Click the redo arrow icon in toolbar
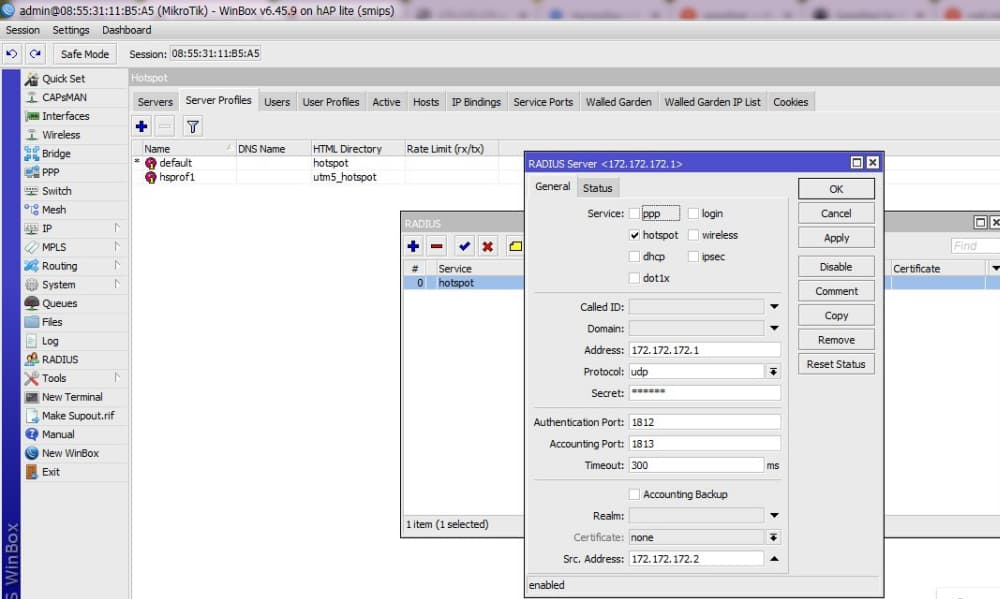This screenshot has height=599, width=1000. coord(36,54)
